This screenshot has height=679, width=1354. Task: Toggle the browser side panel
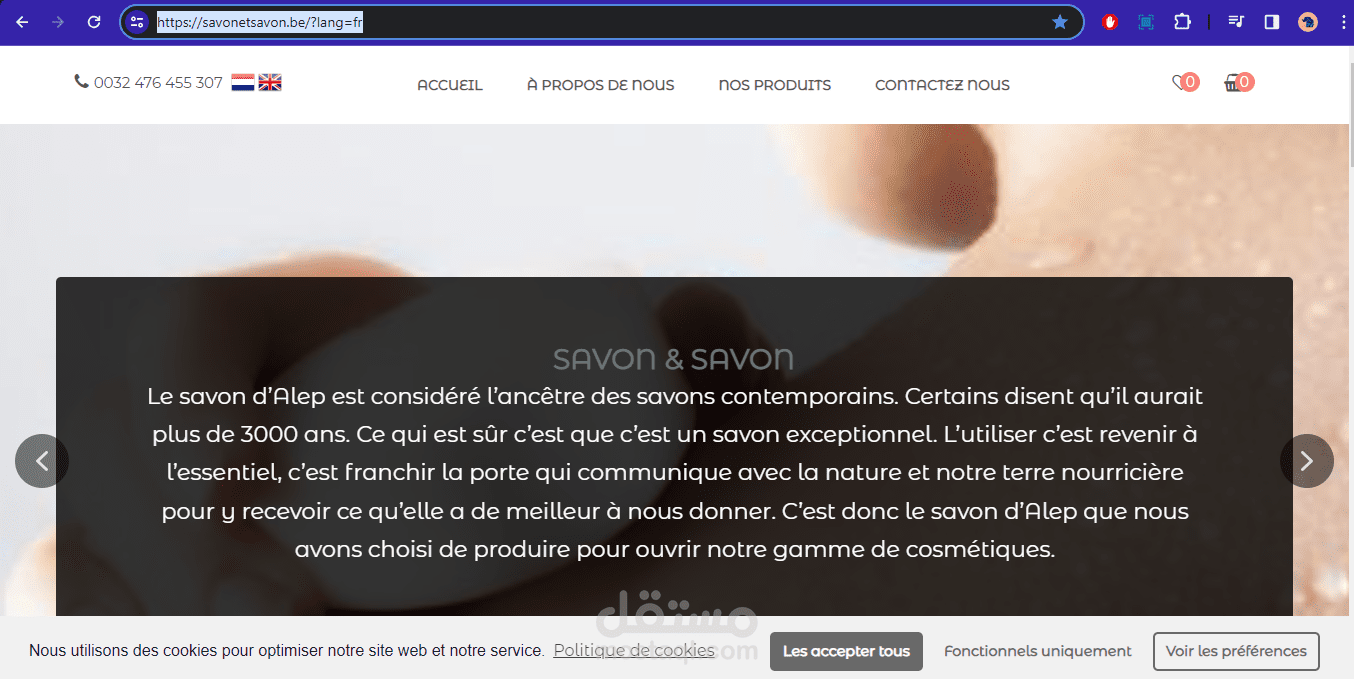[x=1272, y=22]
